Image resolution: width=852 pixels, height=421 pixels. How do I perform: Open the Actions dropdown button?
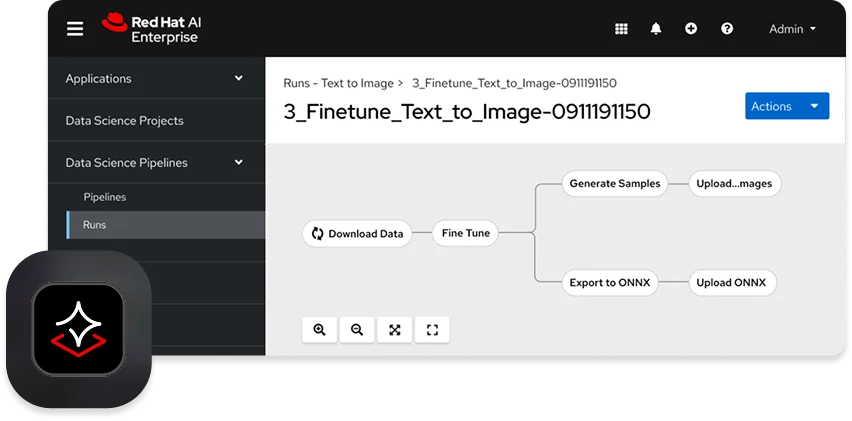point(786,106)
